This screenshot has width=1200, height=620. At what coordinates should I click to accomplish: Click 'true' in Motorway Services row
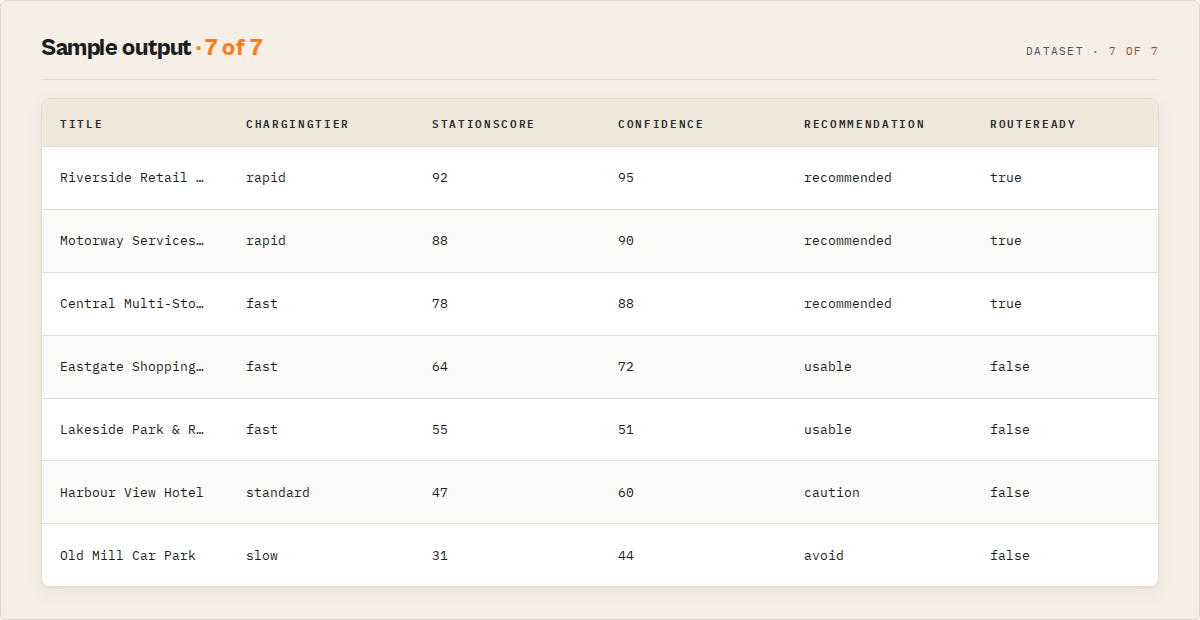pyautogui.click(x=1006, y=241)
